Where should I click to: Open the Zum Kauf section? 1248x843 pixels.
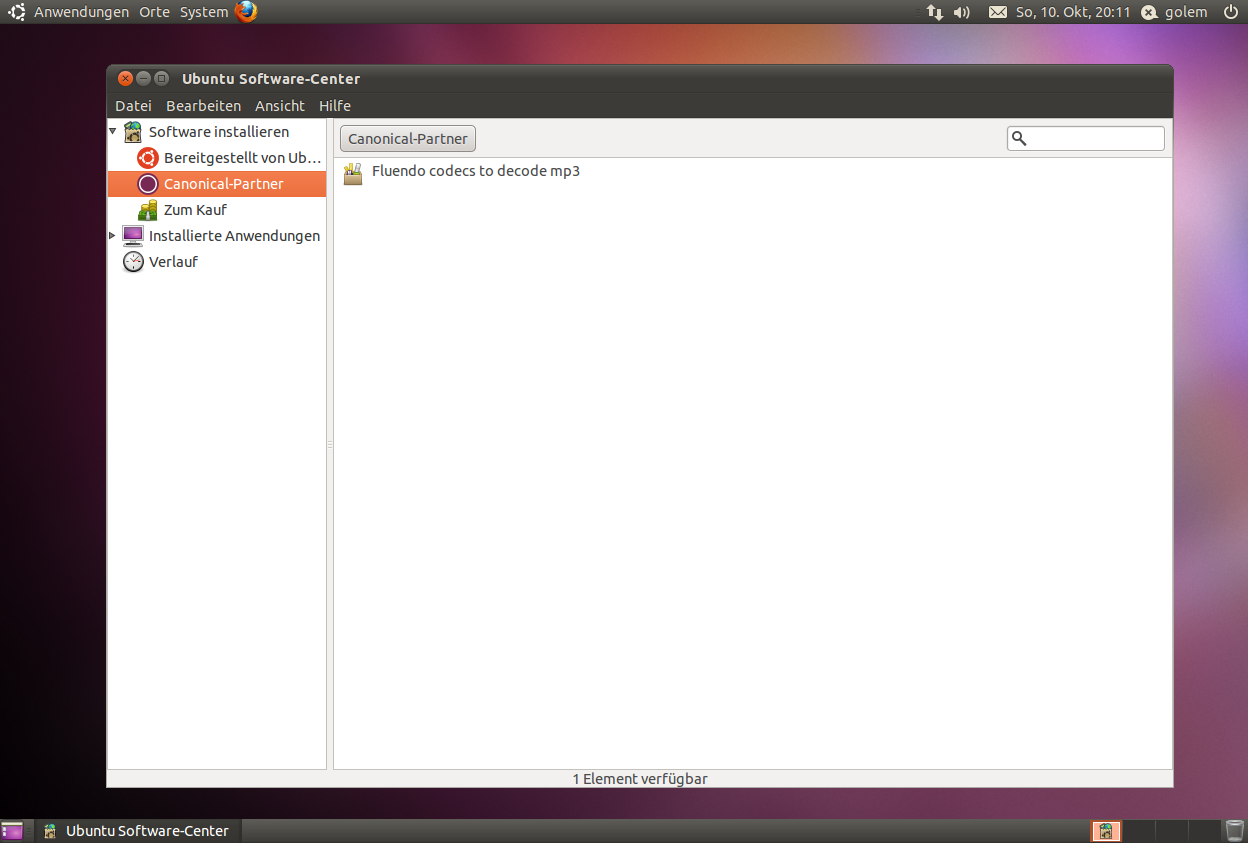point(195,210)
